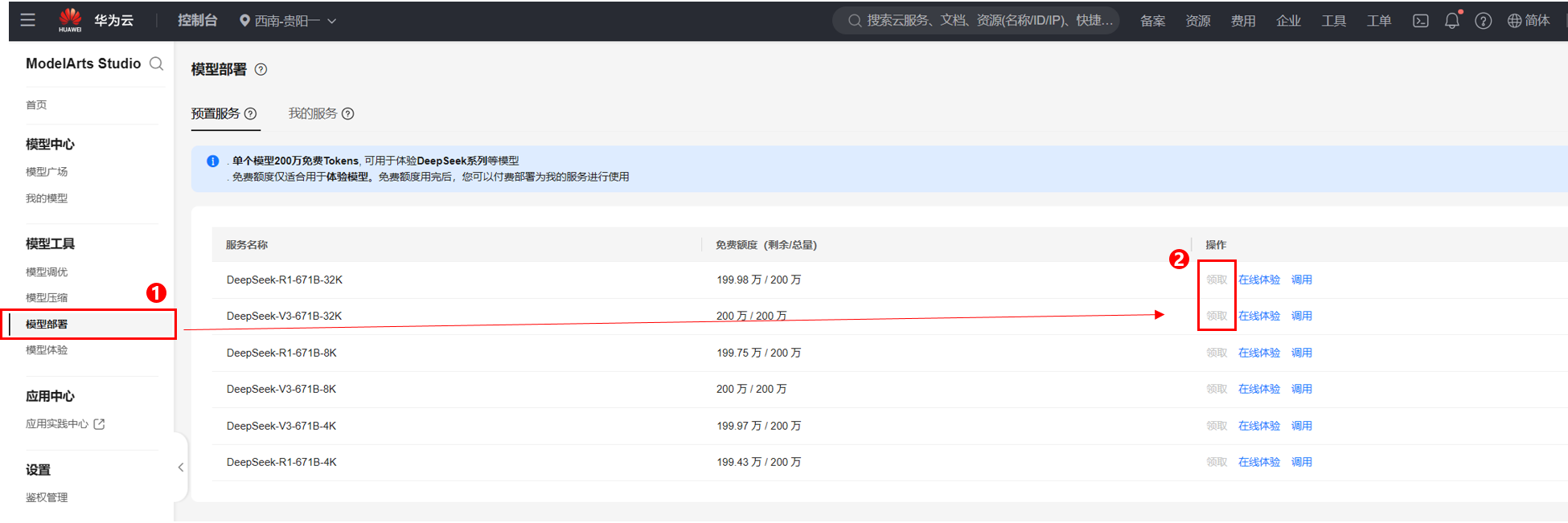
Task: Open 资源 menu in top bar
Action: 1198,21
